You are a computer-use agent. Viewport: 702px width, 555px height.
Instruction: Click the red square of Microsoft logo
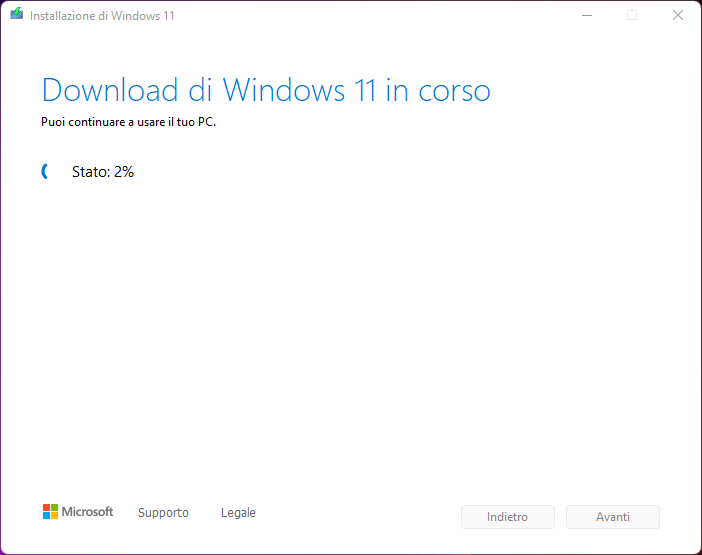coord(47,508)
